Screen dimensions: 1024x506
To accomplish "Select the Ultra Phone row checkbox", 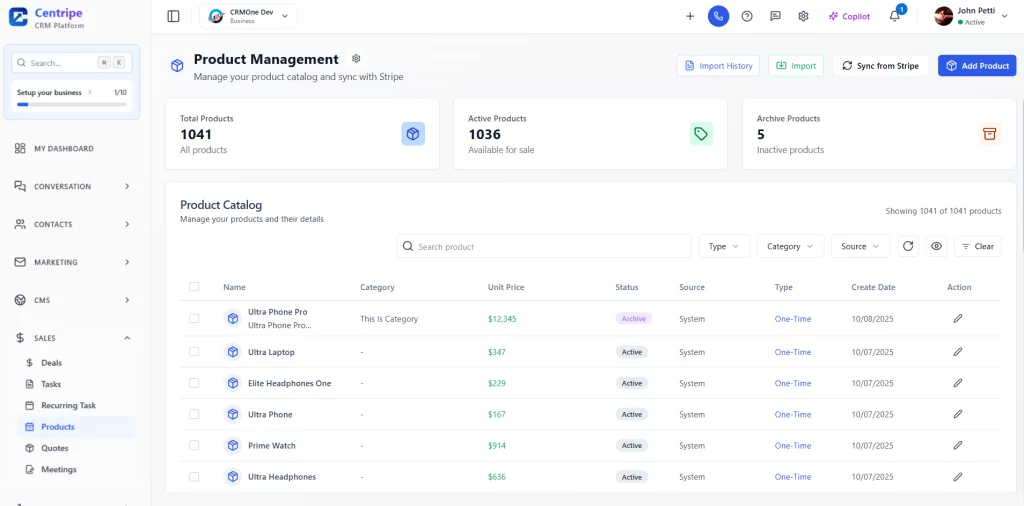I will point(194,414).
